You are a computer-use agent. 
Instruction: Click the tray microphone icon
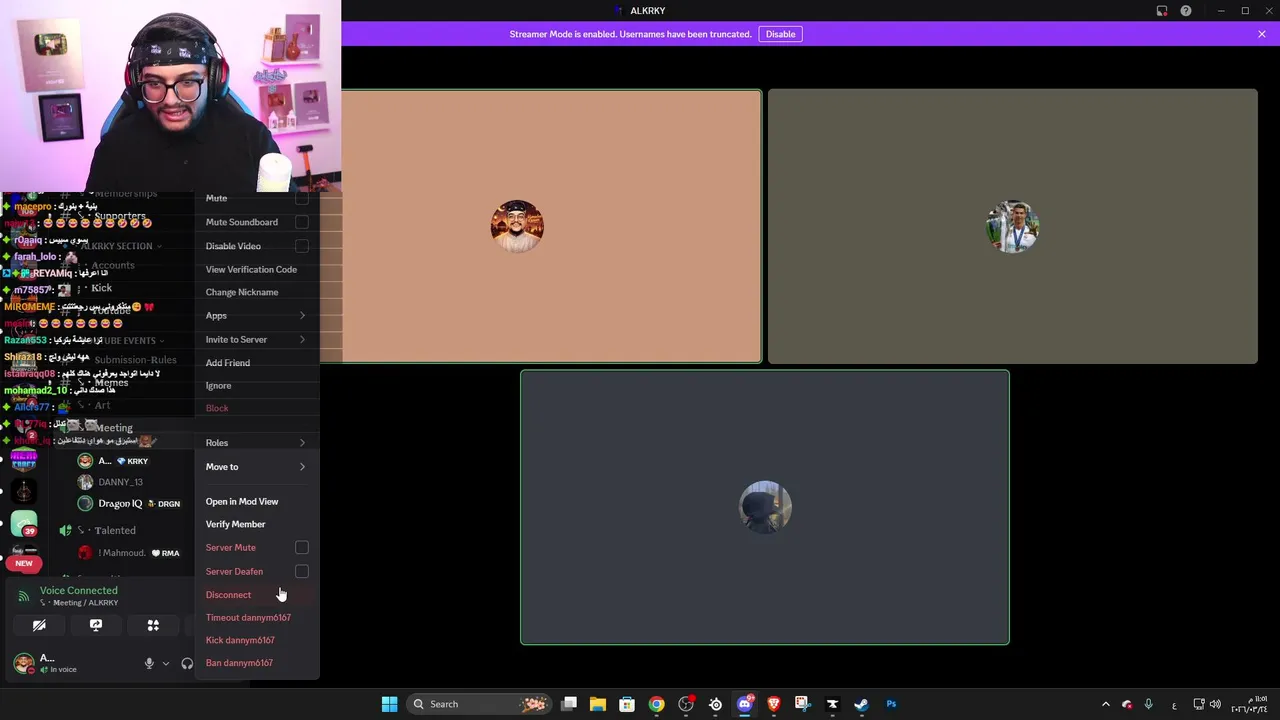[1148, 704]
